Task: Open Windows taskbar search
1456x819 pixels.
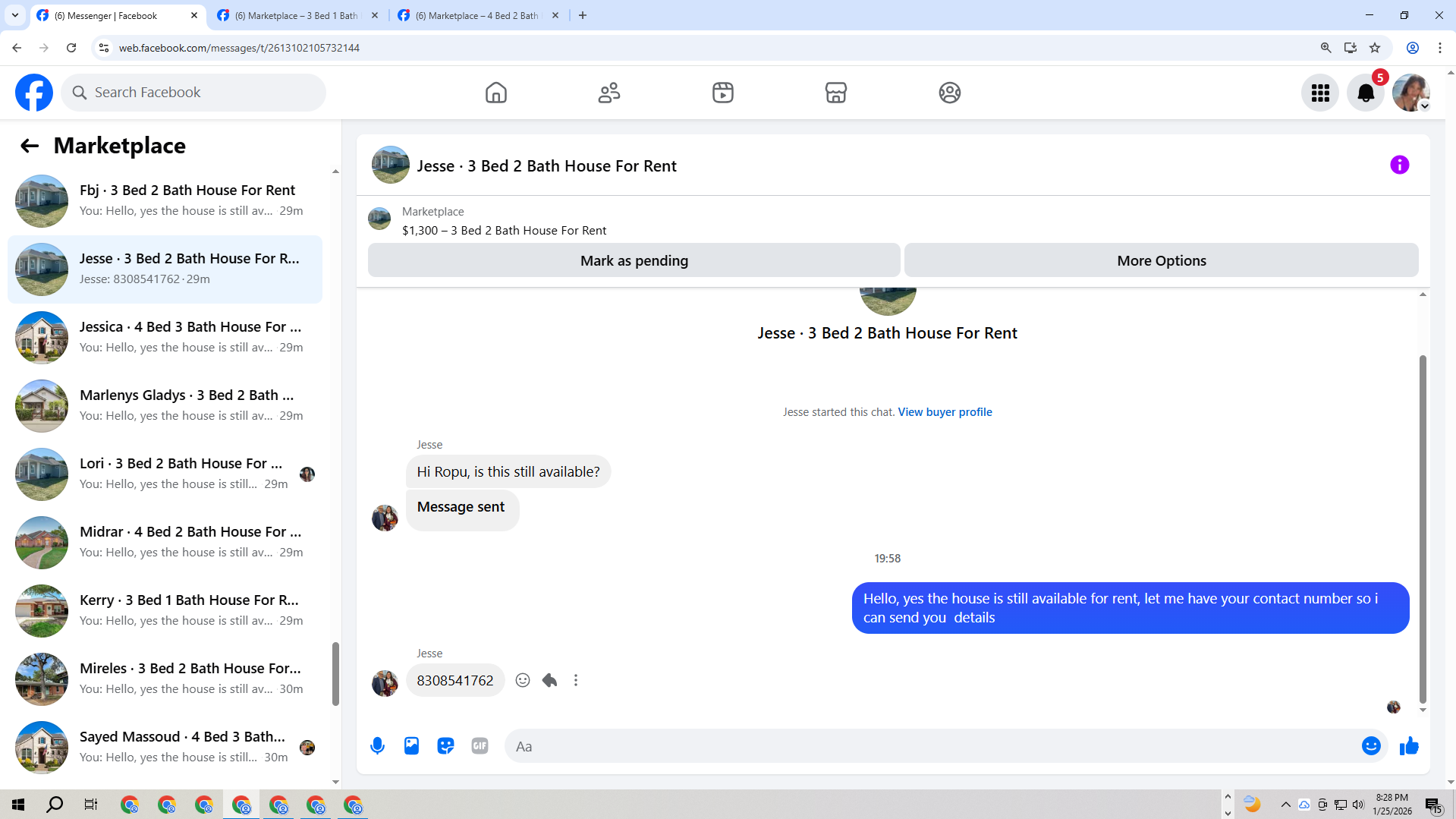Action: click(55, 805)
